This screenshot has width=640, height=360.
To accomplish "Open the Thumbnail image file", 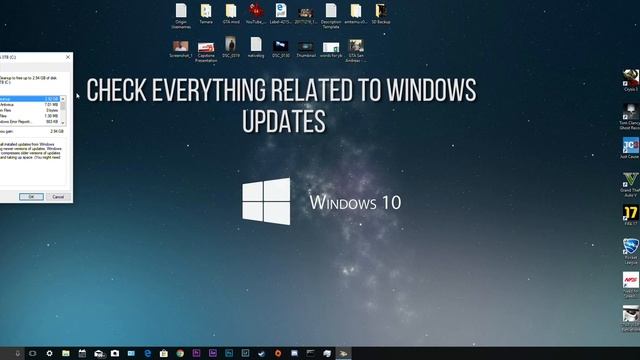I will coord(306,49).
